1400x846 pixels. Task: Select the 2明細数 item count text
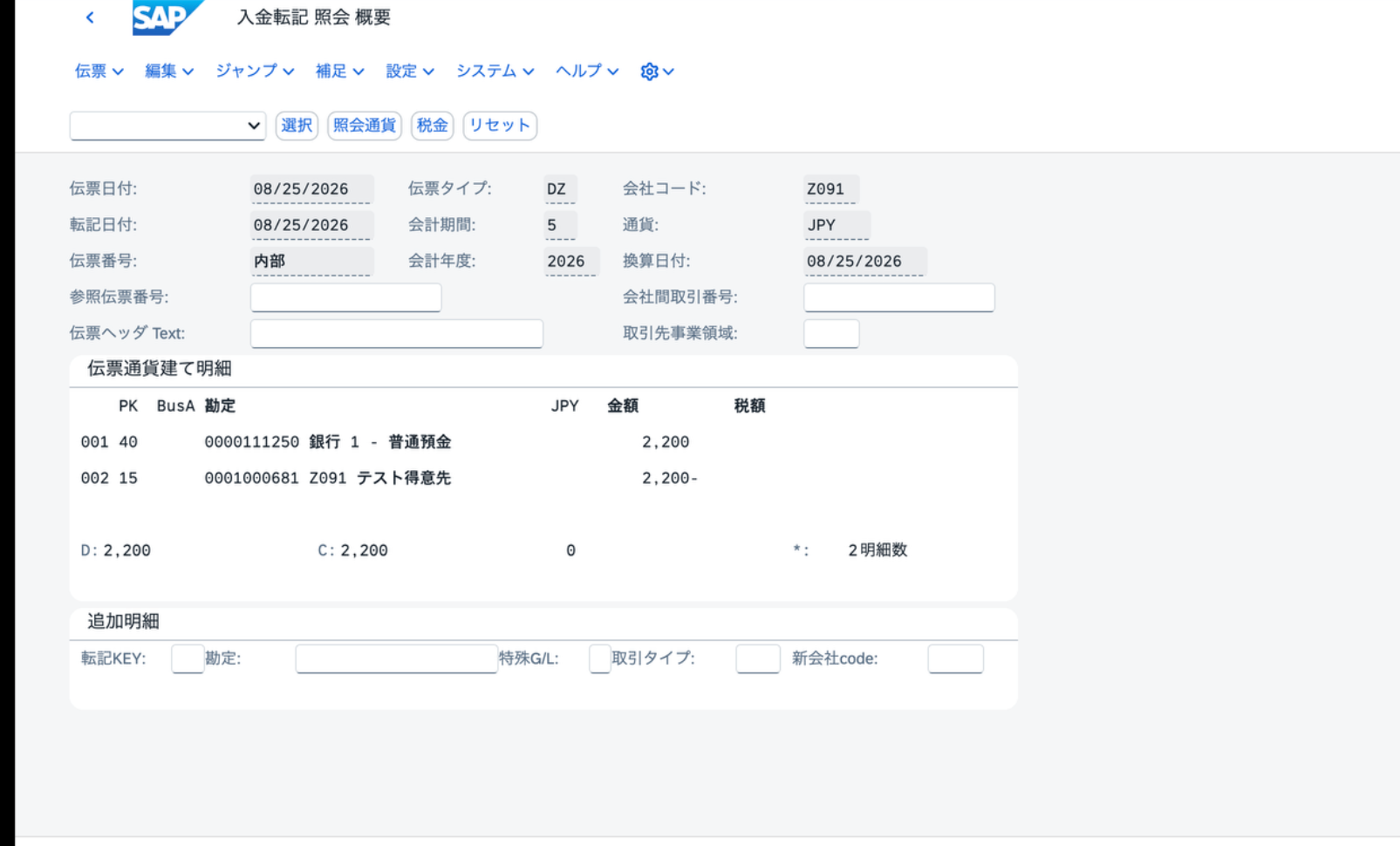[878, 550]
